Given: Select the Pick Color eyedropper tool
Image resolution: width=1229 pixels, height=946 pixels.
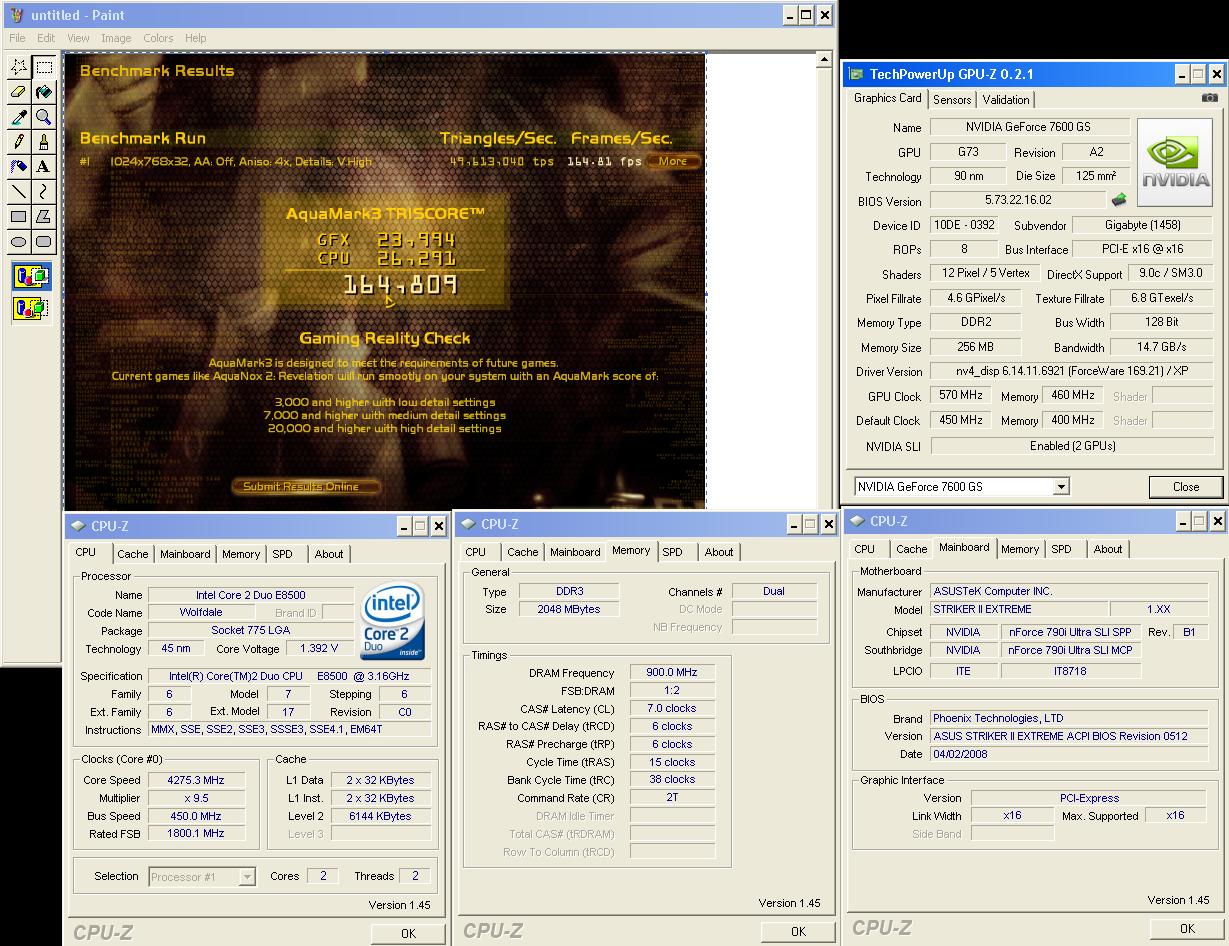Looking at the screenshot, I should pyautogui.click(x=19, y=117).
